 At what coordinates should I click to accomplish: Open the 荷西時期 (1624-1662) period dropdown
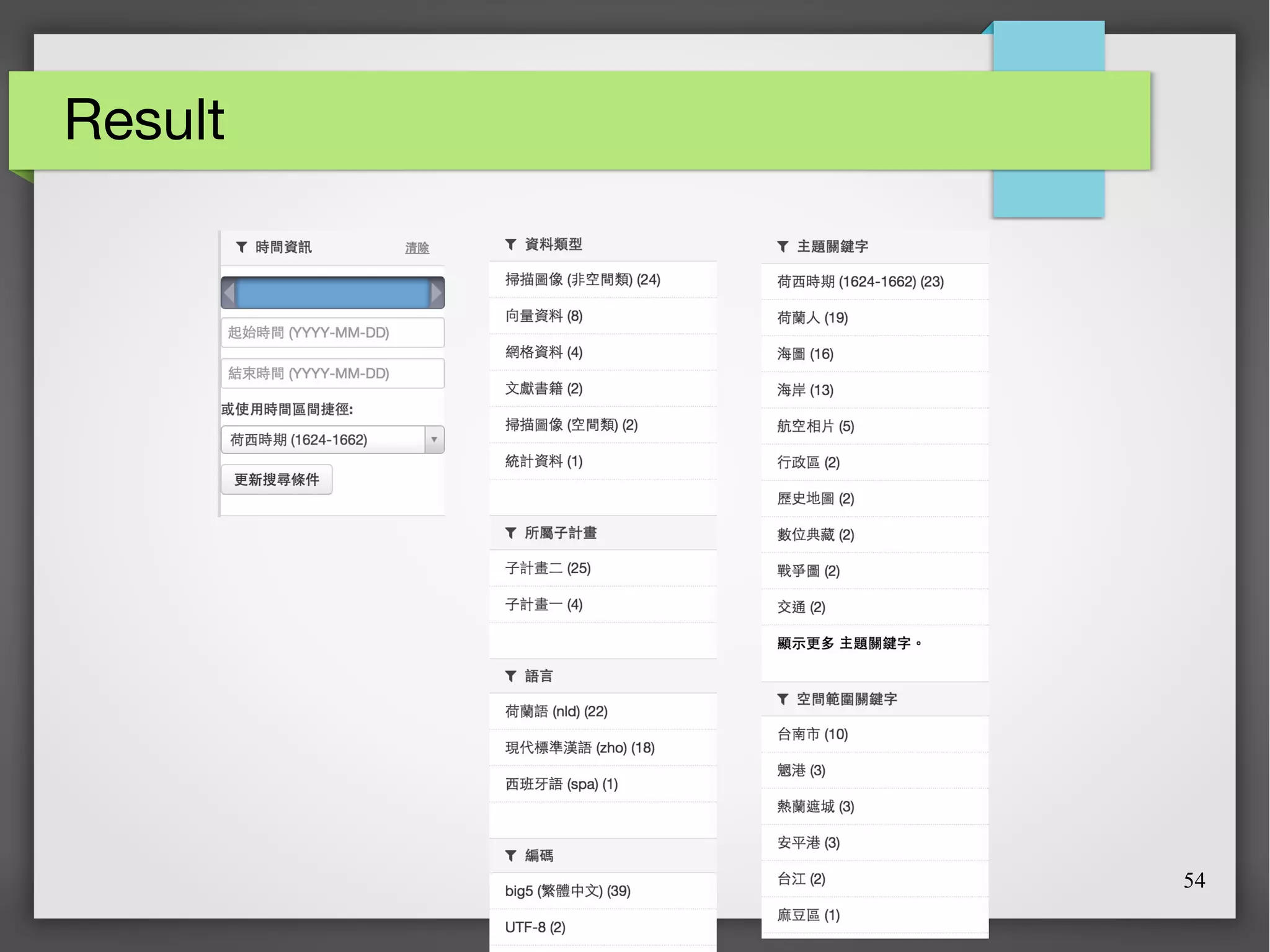tap(333, 440)
